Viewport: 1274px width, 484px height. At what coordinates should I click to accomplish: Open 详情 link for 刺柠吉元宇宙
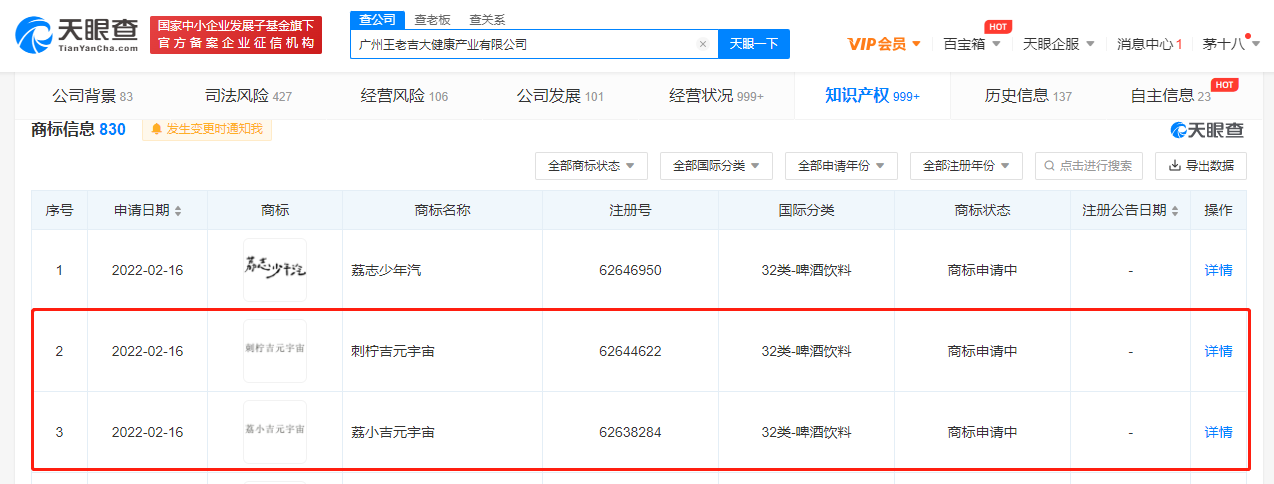1218,351
